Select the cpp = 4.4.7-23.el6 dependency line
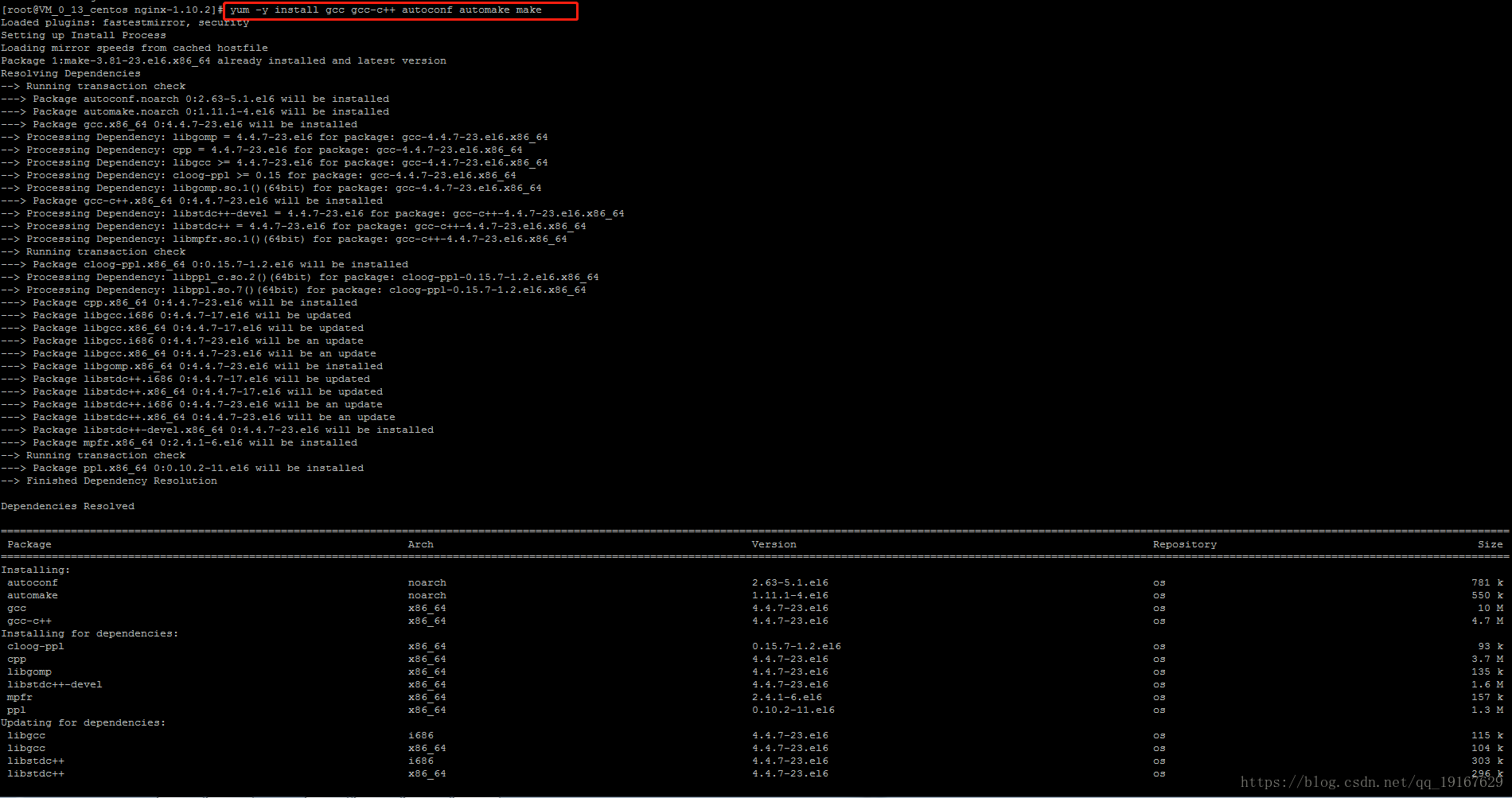 tap(262, 150)
